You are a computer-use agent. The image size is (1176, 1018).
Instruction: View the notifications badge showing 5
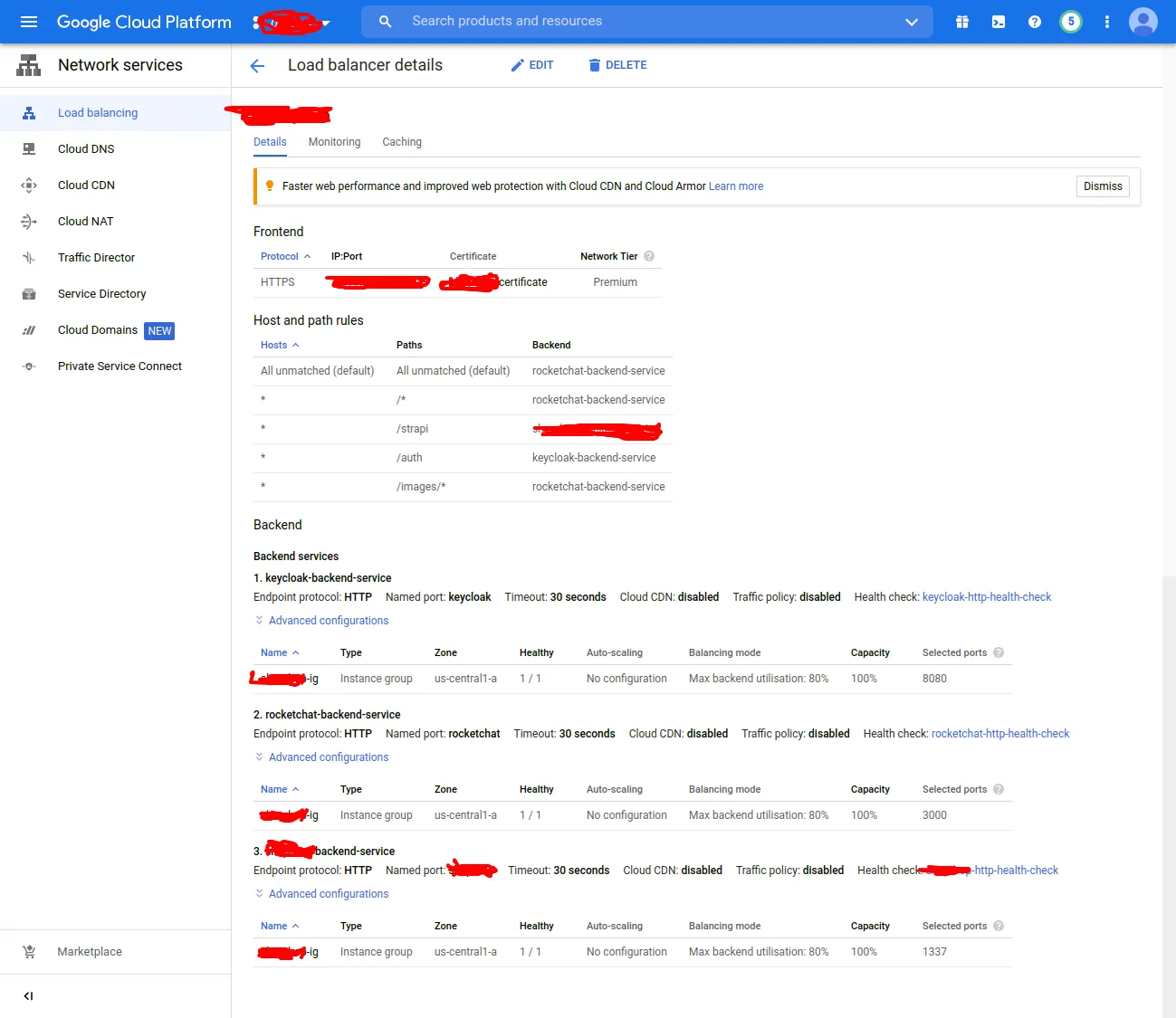click(1071, 22)
